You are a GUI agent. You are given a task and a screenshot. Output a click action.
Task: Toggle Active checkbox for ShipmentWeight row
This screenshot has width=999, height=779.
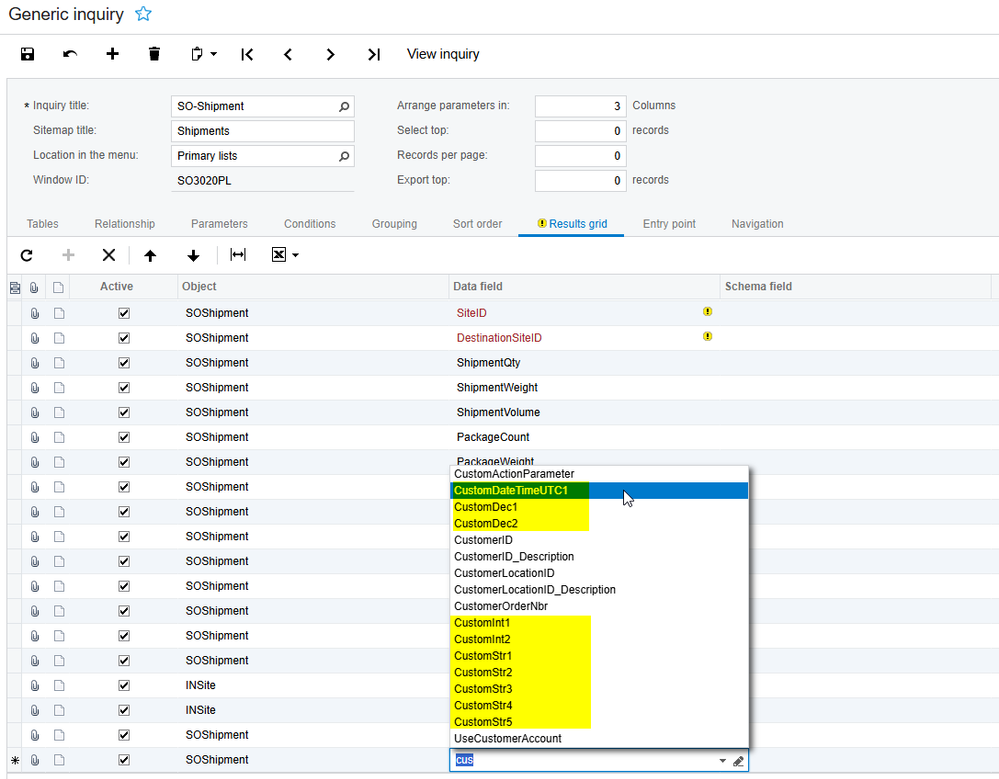(x=124, y=388)
